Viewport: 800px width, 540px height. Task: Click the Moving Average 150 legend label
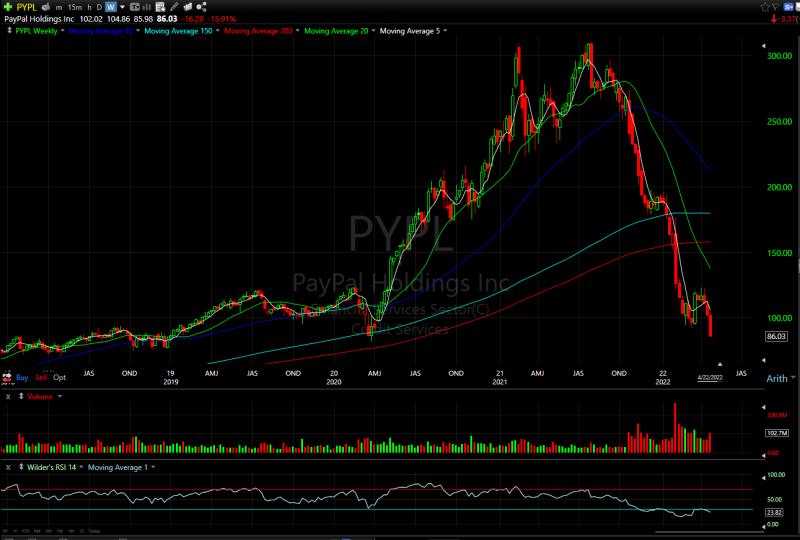(178, 31)
